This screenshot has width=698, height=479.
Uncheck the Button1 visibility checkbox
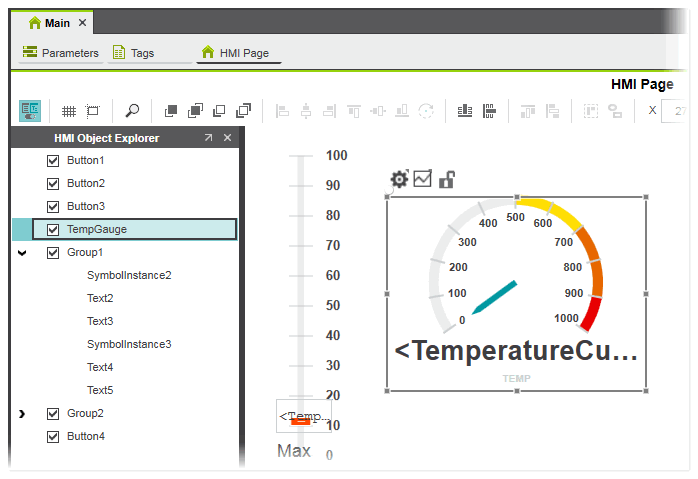[54, 160]
